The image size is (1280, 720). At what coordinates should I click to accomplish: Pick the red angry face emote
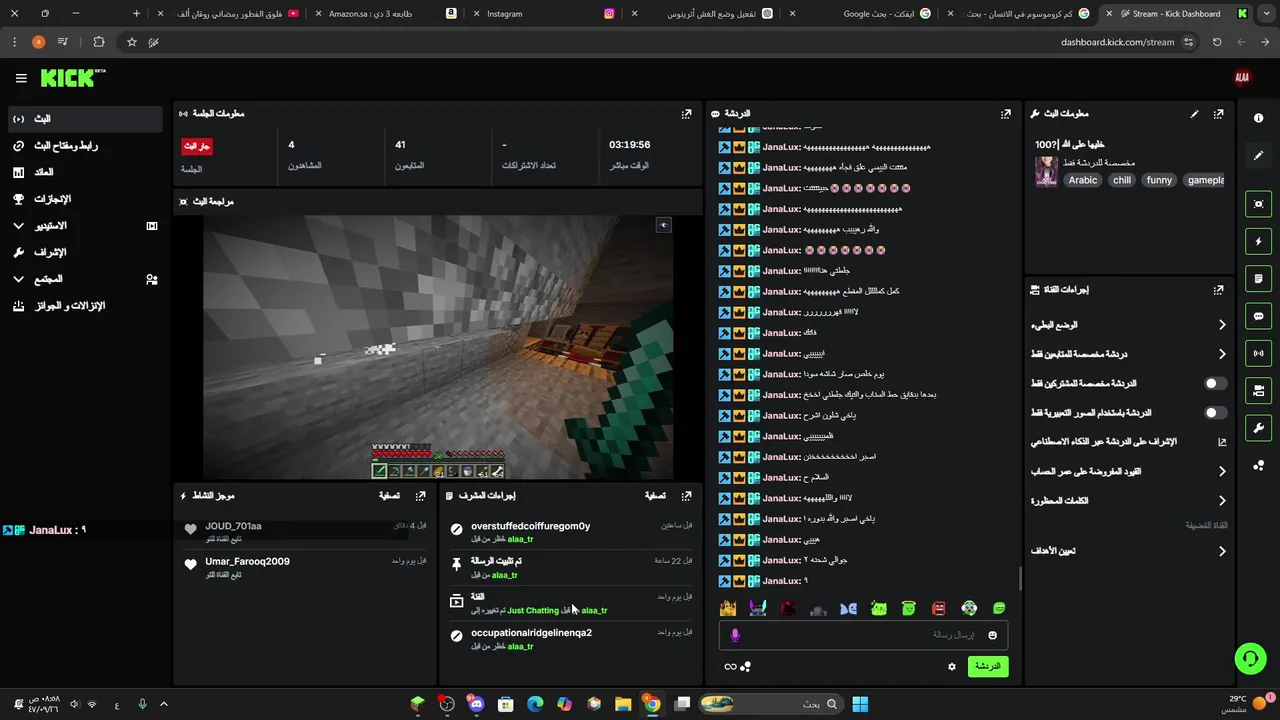tap(939, 608)
